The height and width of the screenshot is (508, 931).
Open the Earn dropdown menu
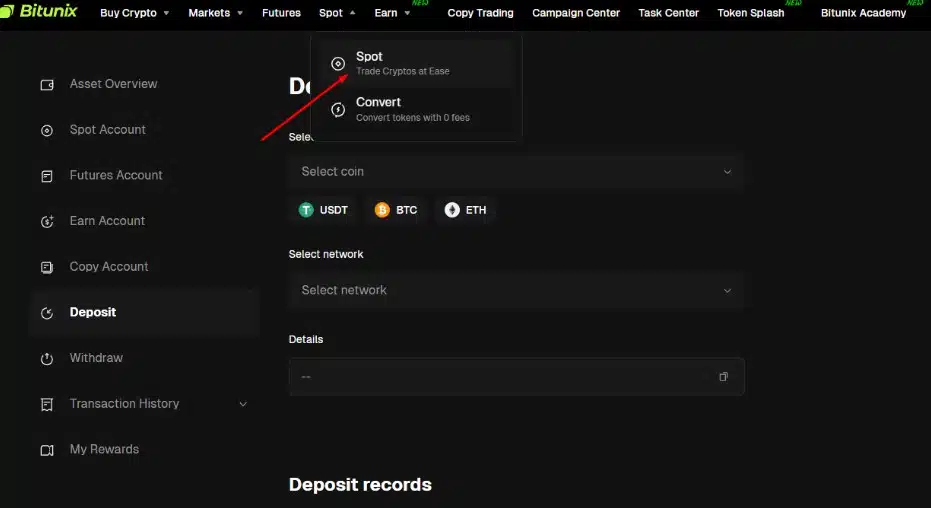[392, 12]
